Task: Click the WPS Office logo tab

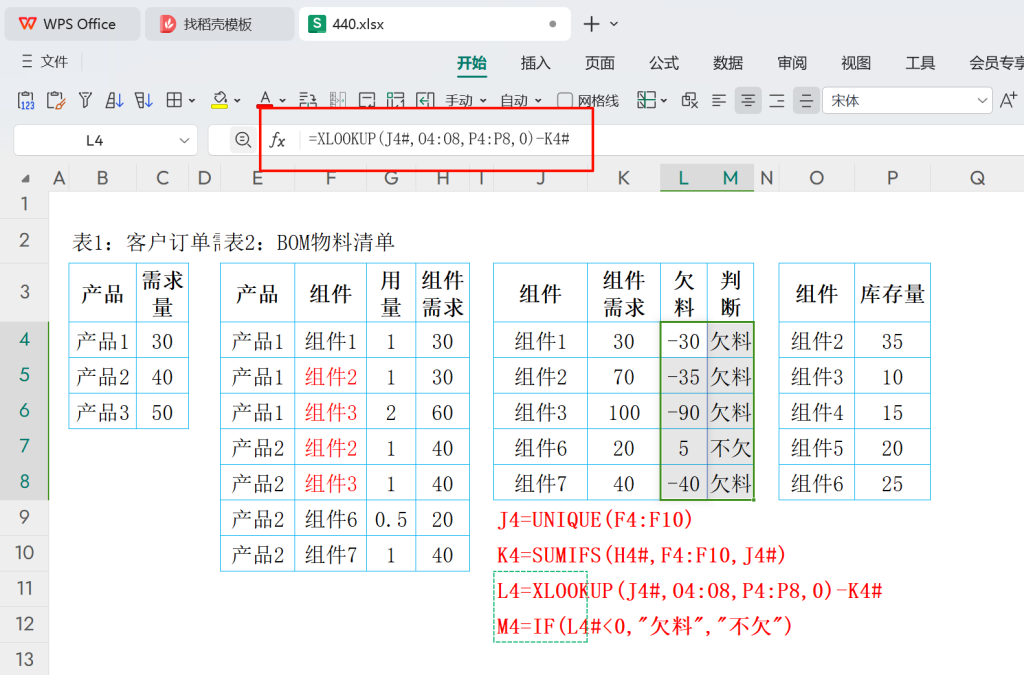Action: click(x=71, y=24)
